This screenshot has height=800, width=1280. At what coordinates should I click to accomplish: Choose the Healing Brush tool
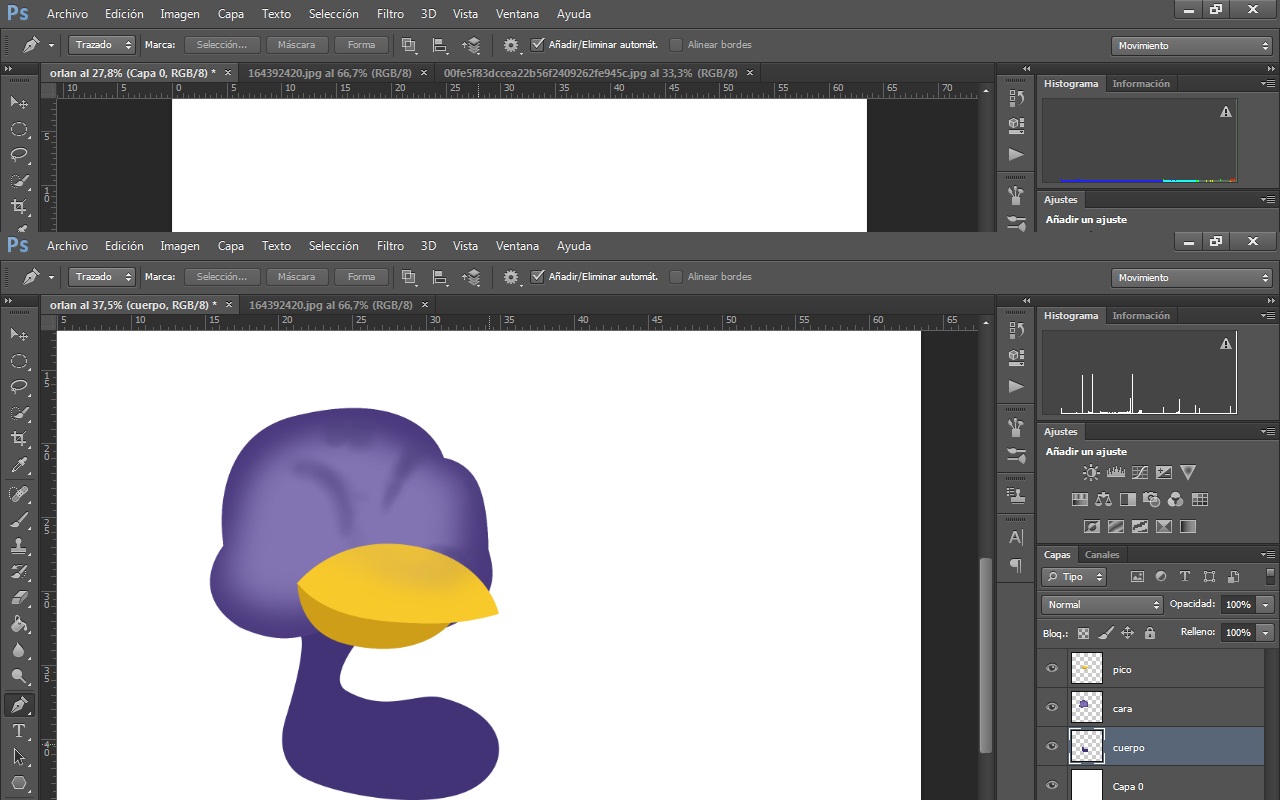click(18, 495)
